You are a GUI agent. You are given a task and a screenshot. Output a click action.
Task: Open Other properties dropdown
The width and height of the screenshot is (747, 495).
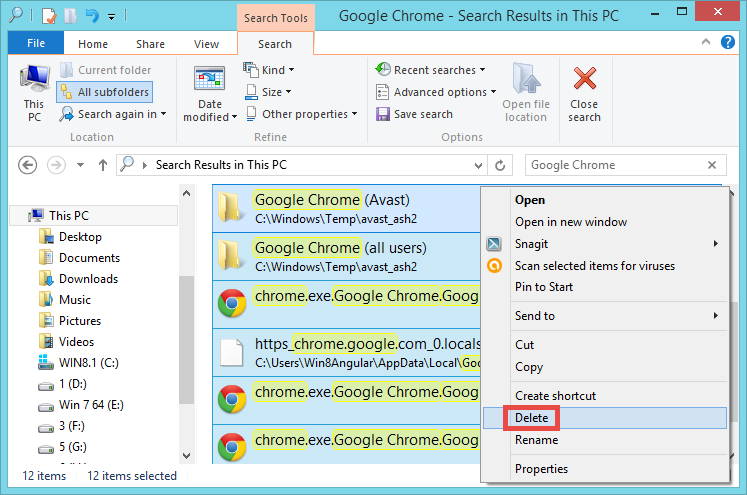pos(302,114)
